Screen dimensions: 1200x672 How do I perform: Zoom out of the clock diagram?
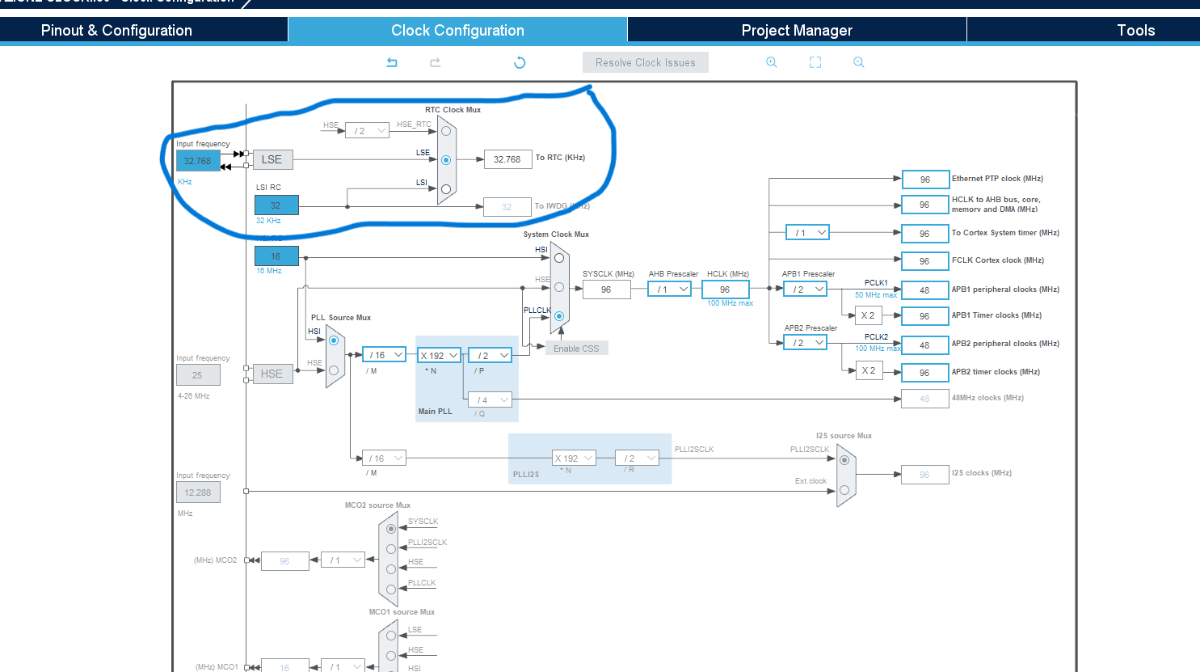[858, 62]
